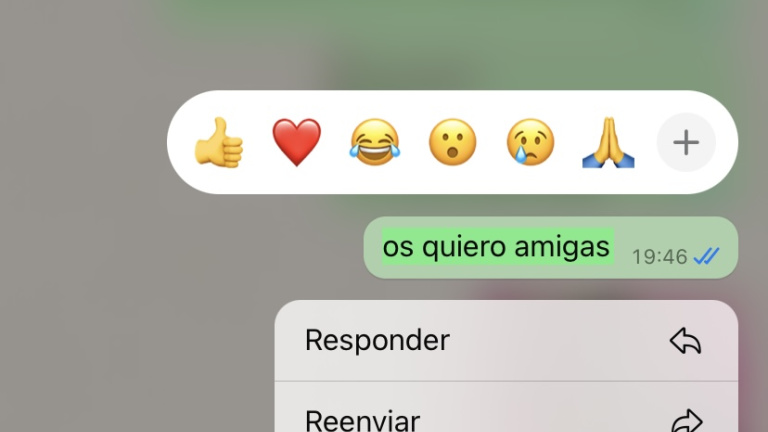This screenshot has height=432, width=768.
Task: Select the surprised face emoji reaction
Action: (453, 143)
